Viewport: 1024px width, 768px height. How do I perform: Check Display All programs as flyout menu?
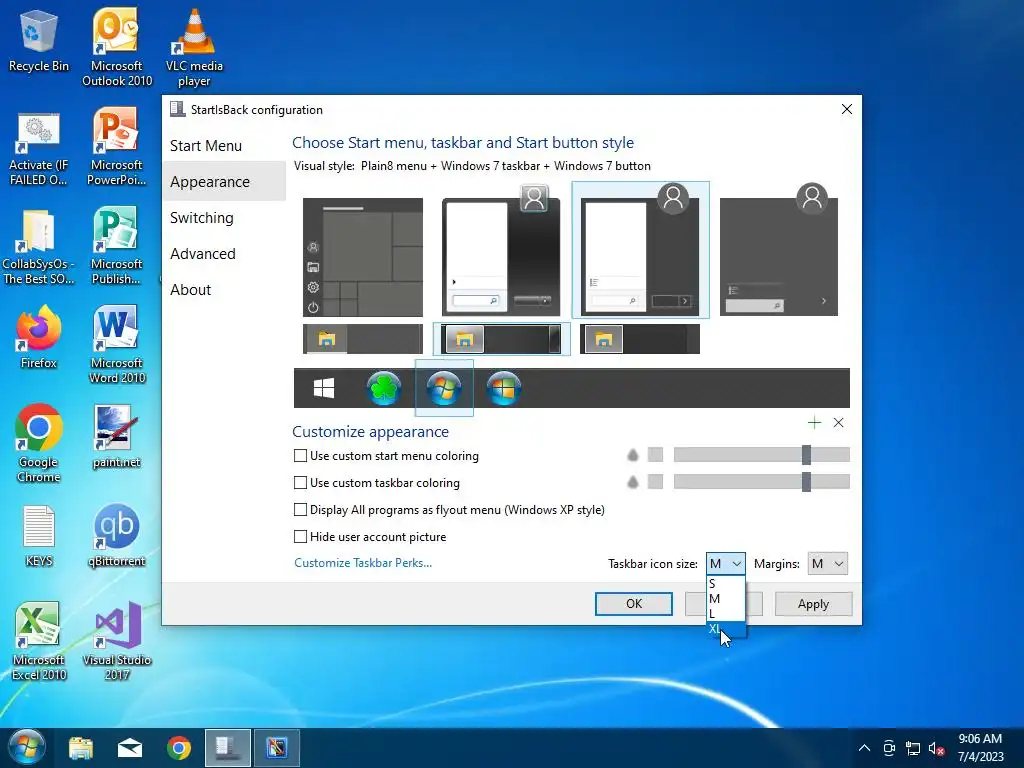(300, 509)
